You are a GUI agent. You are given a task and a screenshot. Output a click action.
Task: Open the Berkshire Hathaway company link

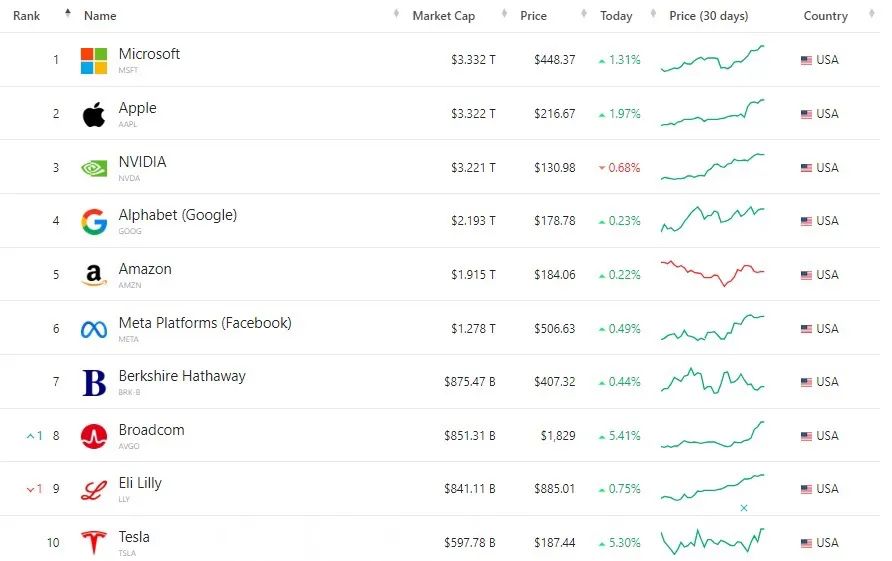[x=182, y=376]
